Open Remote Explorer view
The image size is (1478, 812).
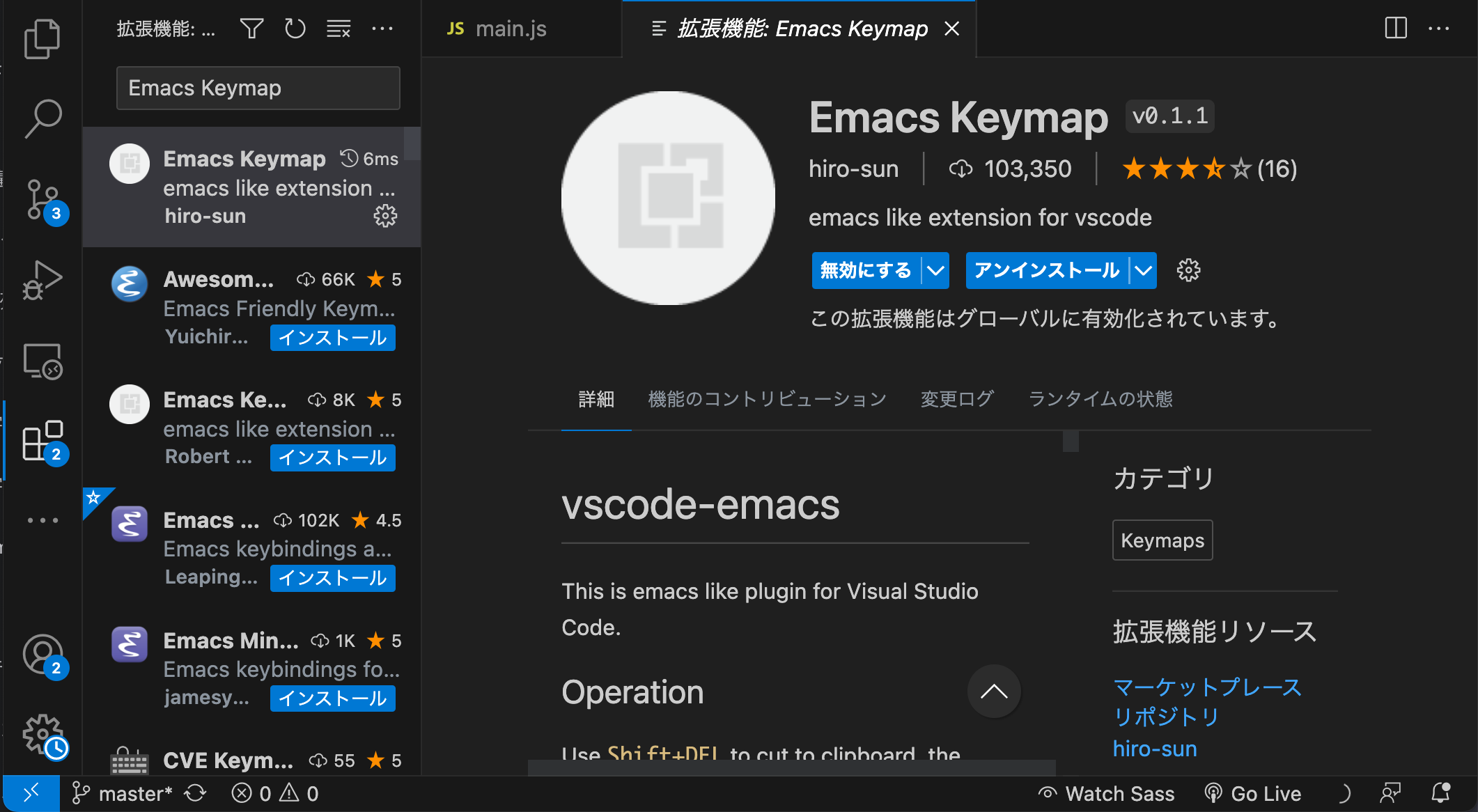click(x=42, y=361)
